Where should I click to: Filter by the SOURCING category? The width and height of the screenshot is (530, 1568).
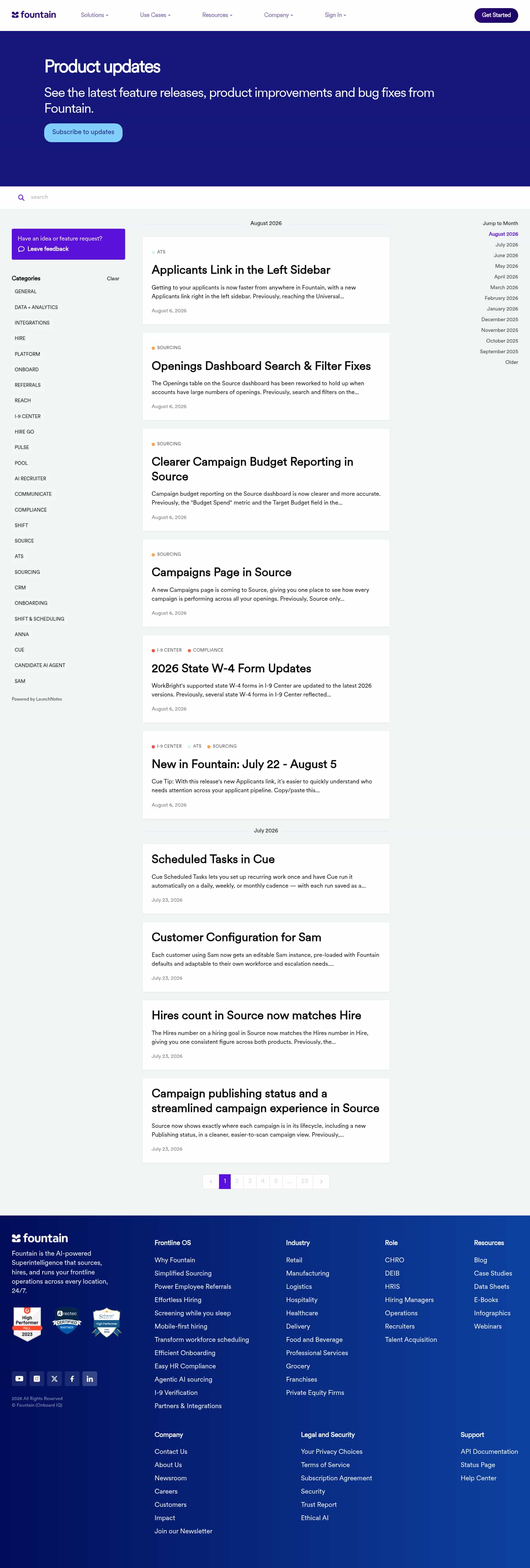tap(27, 572)
